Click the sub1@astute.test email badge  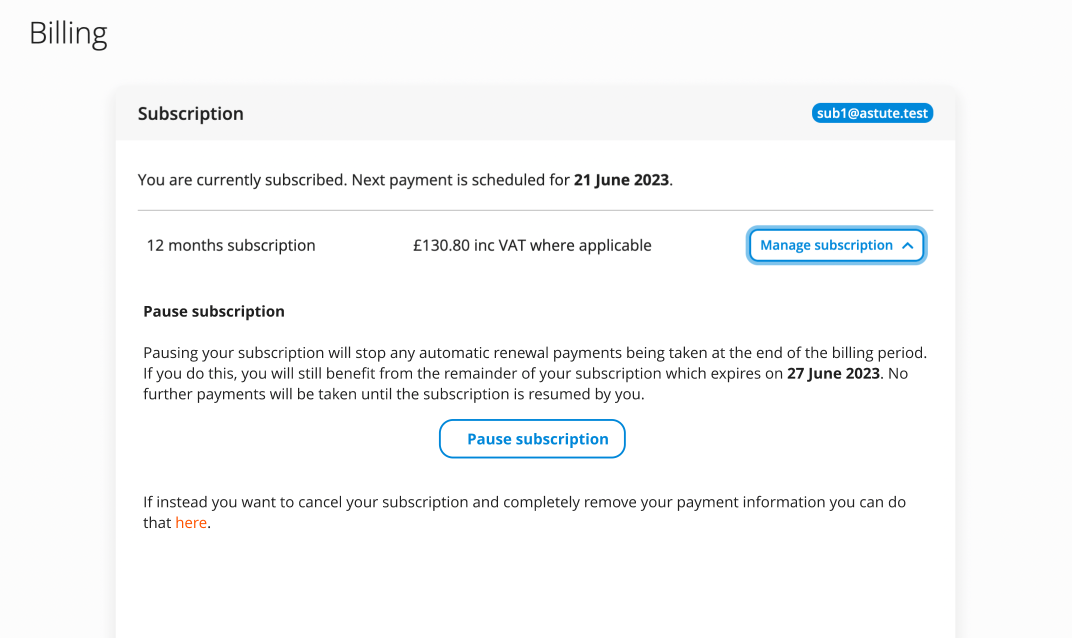point(872,114)
